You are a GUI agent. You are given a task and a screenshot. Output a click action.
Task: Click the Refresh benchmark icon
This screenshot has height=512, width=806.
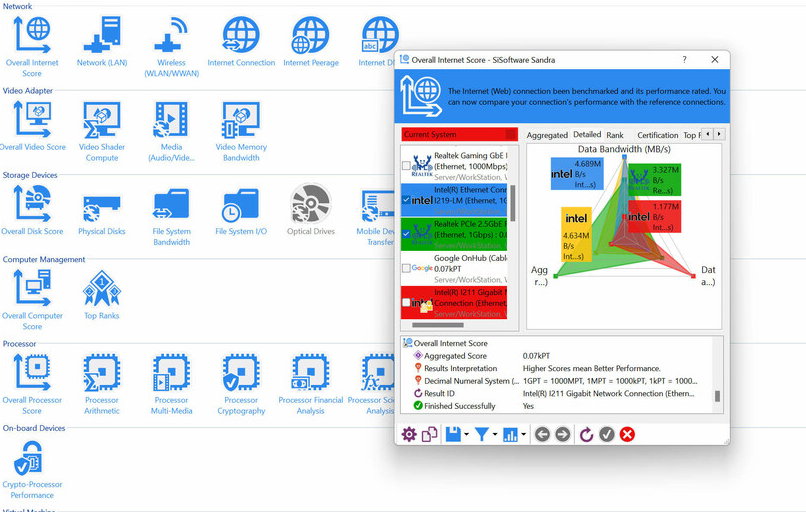pyautogui.click(x=586, y=434)
